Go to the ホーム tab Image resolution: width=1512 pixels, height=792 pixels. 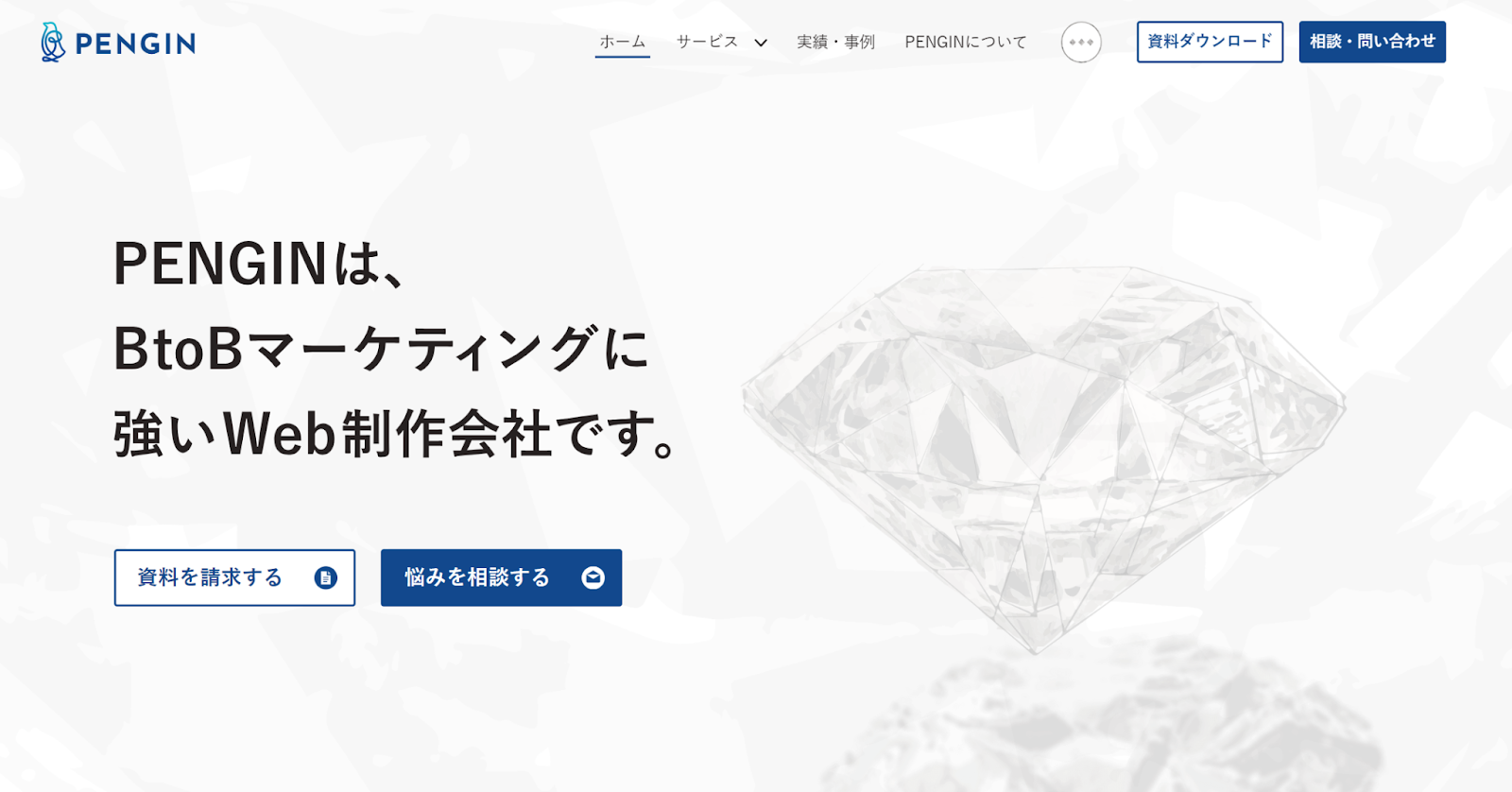point(622,42)
